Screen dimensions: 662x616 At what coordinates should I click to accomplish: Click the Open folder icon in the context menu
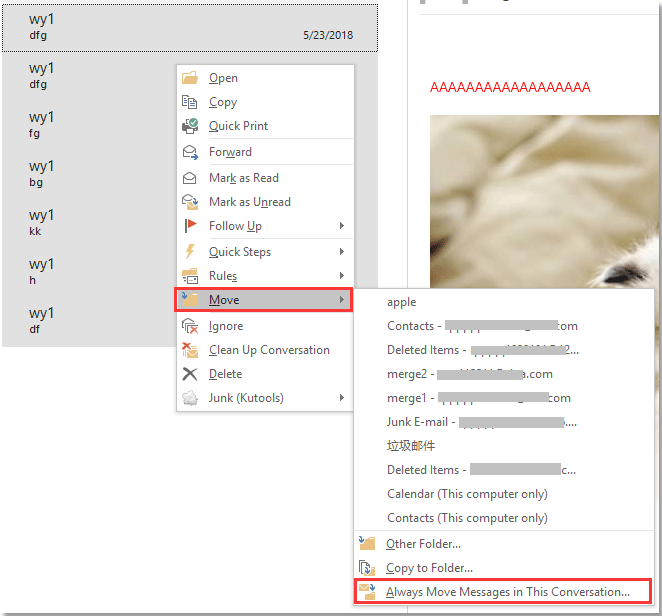[x=190, y=78]
